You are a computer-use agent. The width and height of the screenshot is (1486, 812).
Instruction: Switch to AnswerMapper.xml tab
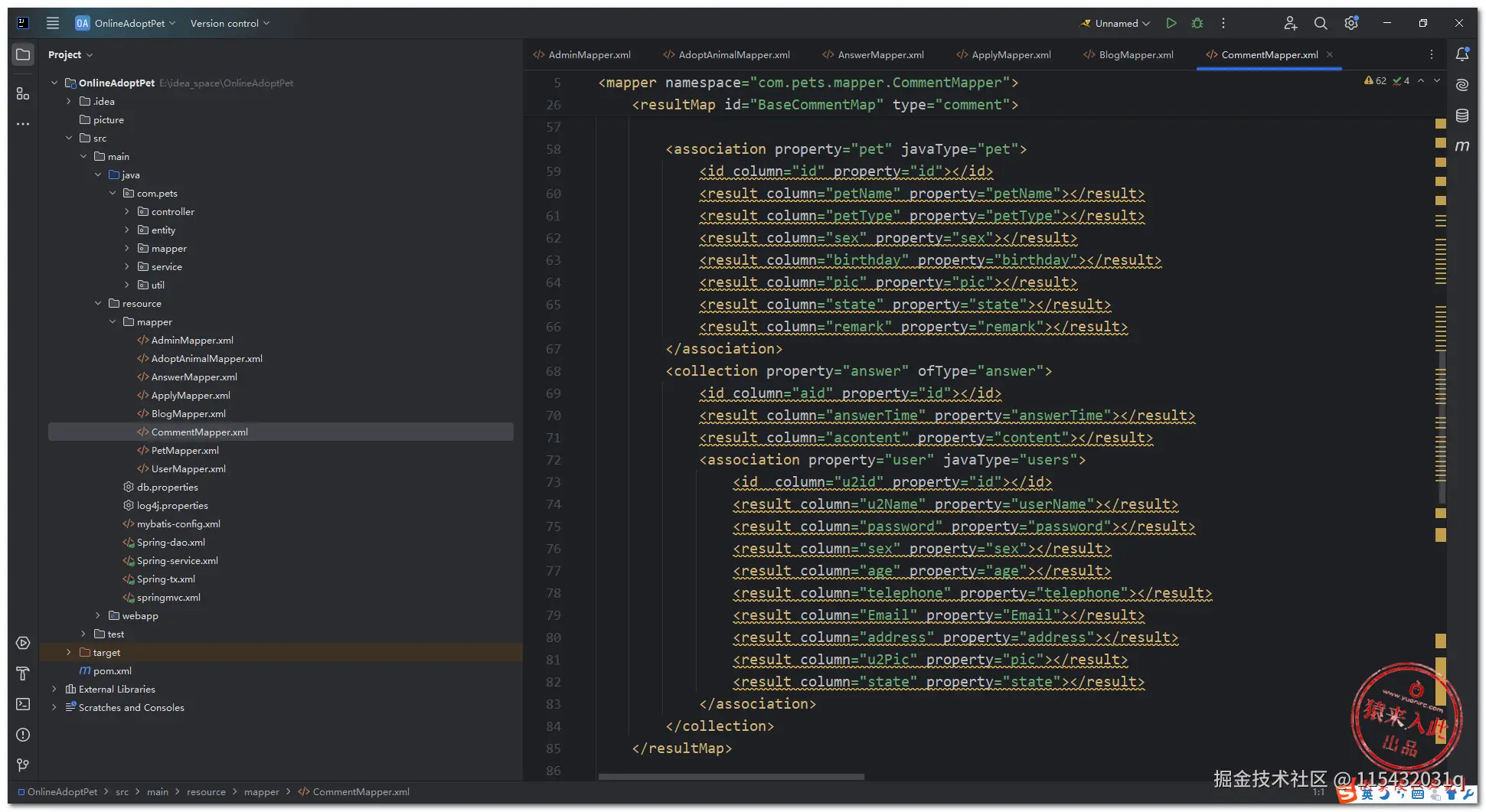point(874,54)
